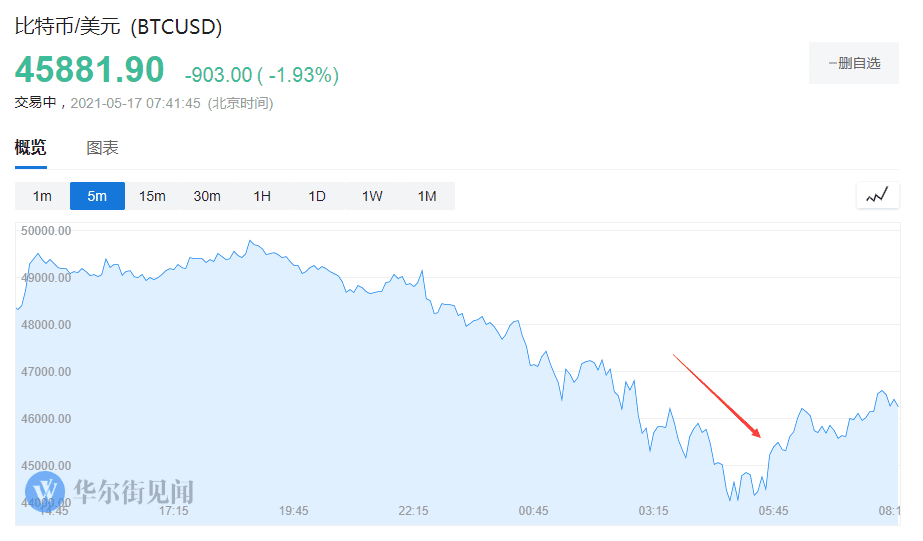Open the 概览 overview tab
923x541 pixels.
[x=30, y=148]
